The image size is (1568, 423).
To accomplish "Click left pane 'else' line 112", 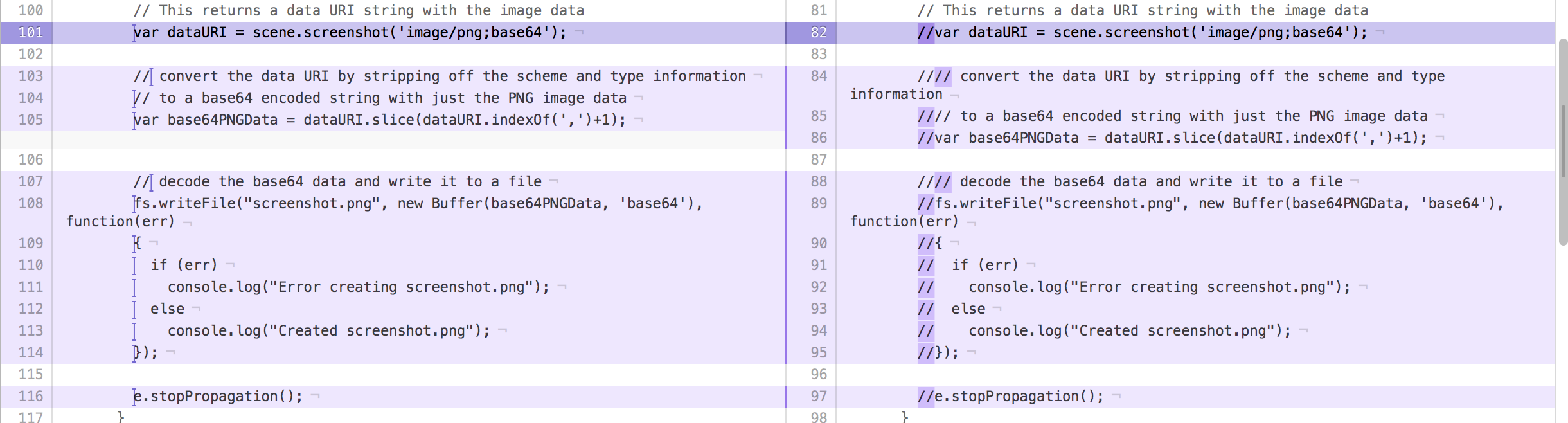I will (x=167, y=309).
